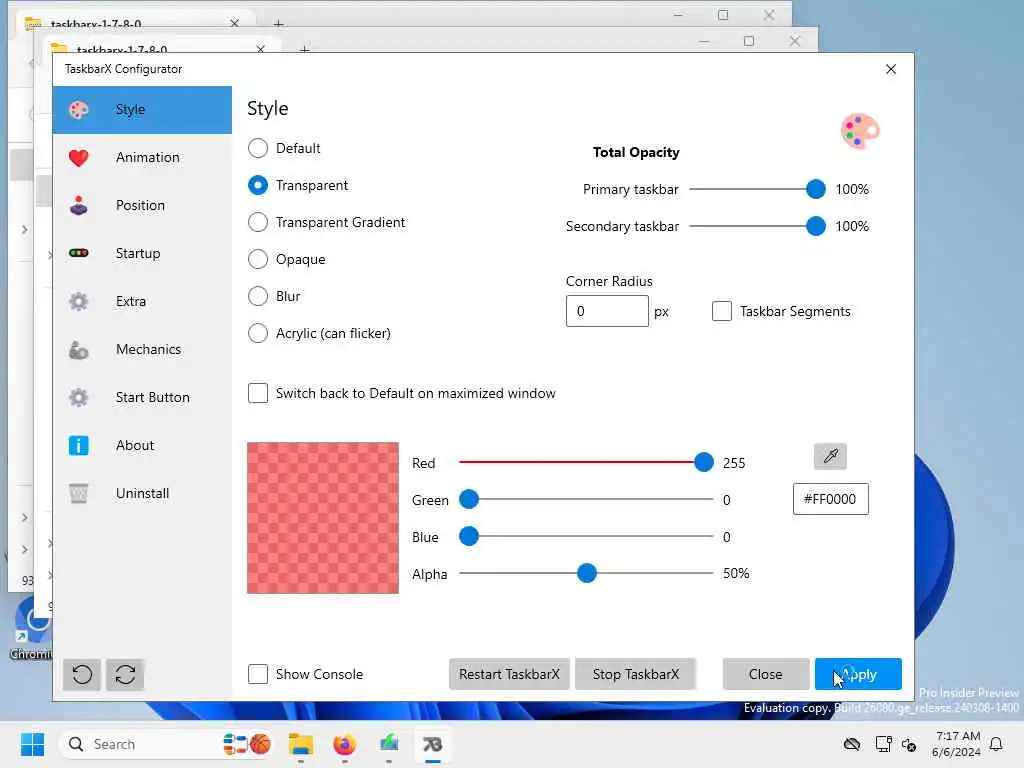Click the TaskbarX icon in taskbar
Image resolution: width=1024 pixels, height=768 pixels.
pos(432,744)
